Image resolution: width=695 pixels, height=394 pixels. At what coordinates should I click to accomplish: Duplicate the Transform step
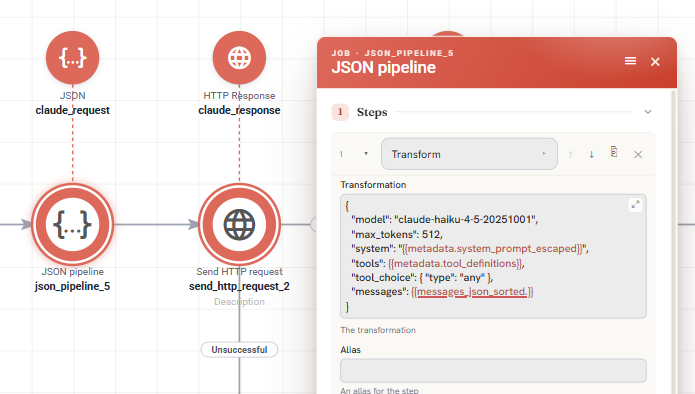click(614, 152)
